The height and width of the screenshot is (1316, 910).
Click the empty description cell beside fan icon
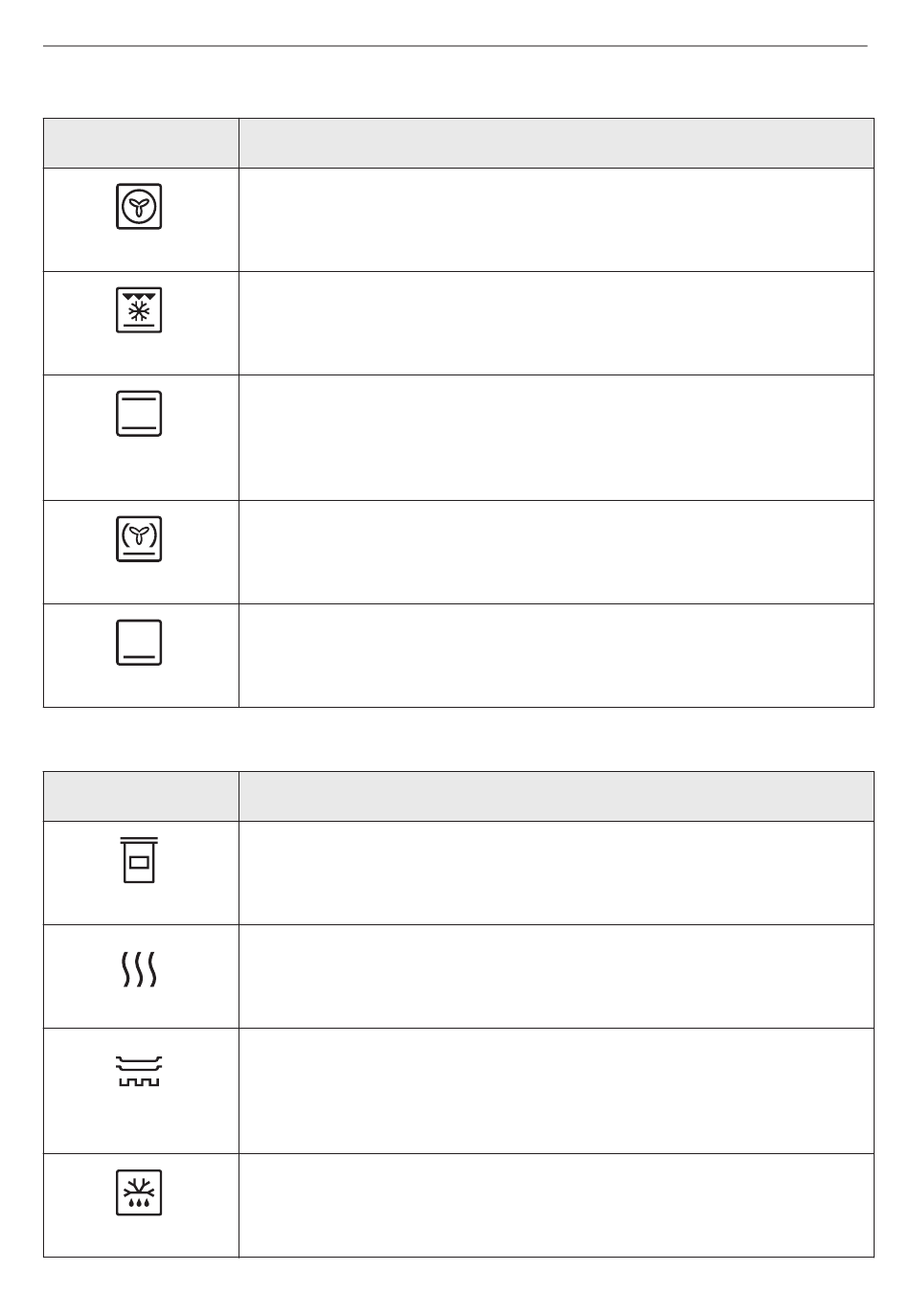[x=557, y=220]
